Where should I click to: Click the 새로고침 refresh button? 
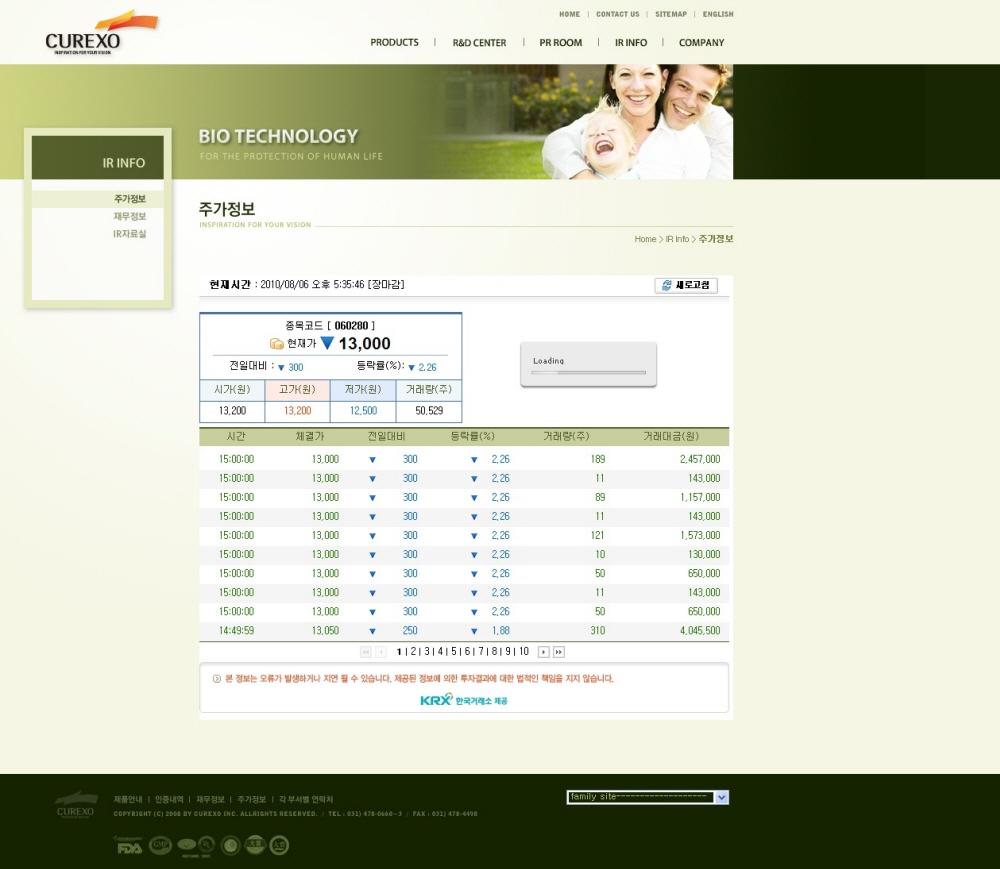click(686, 285)
